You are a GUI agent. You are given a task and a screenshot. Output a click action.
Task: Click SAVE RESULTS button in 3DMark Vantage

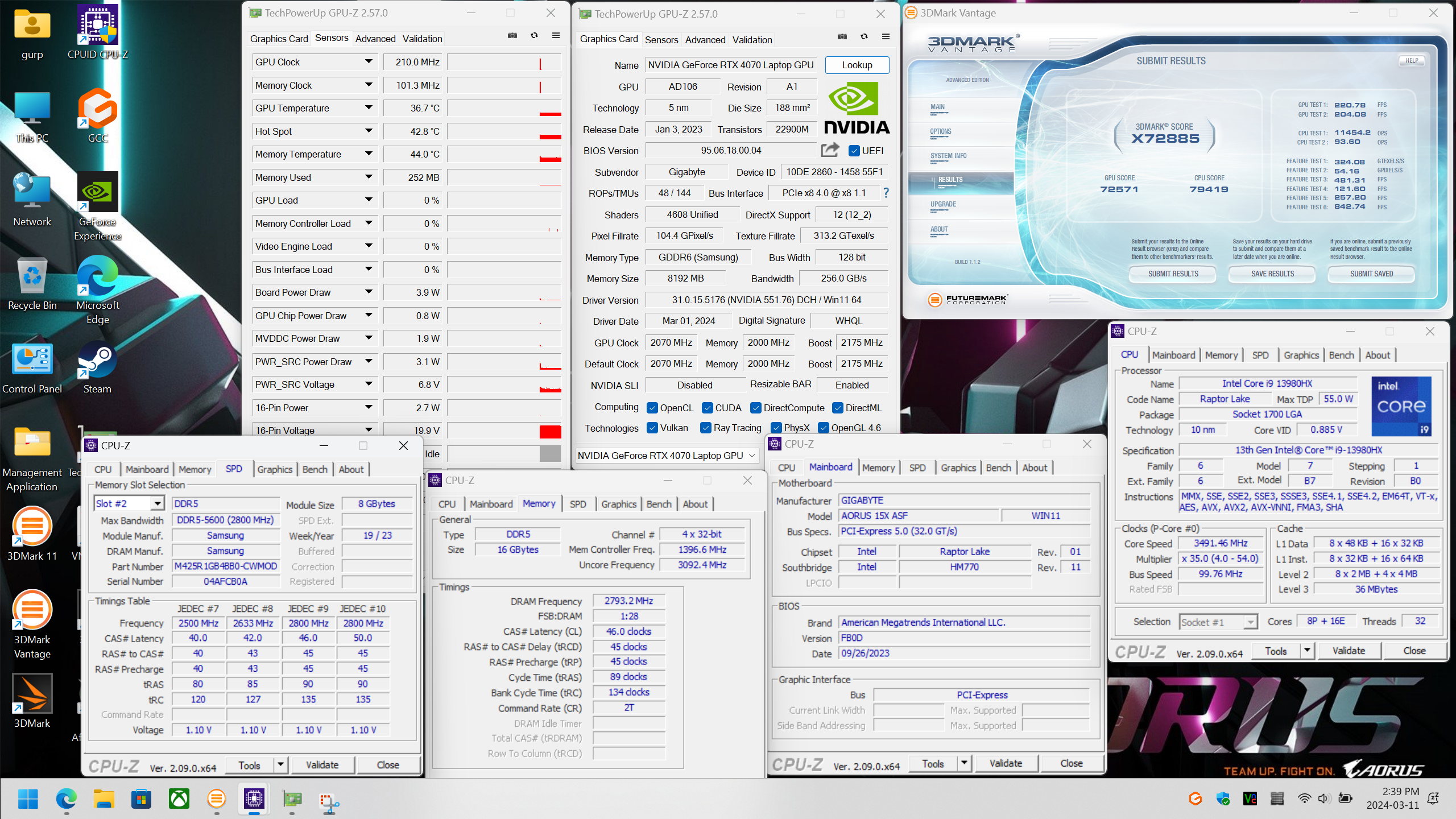tap(1272, 274)
